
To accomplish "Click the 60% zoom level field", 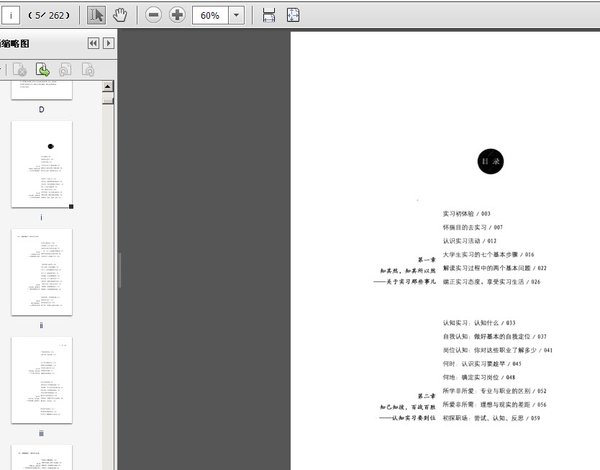I will click(x=210, y=15).
